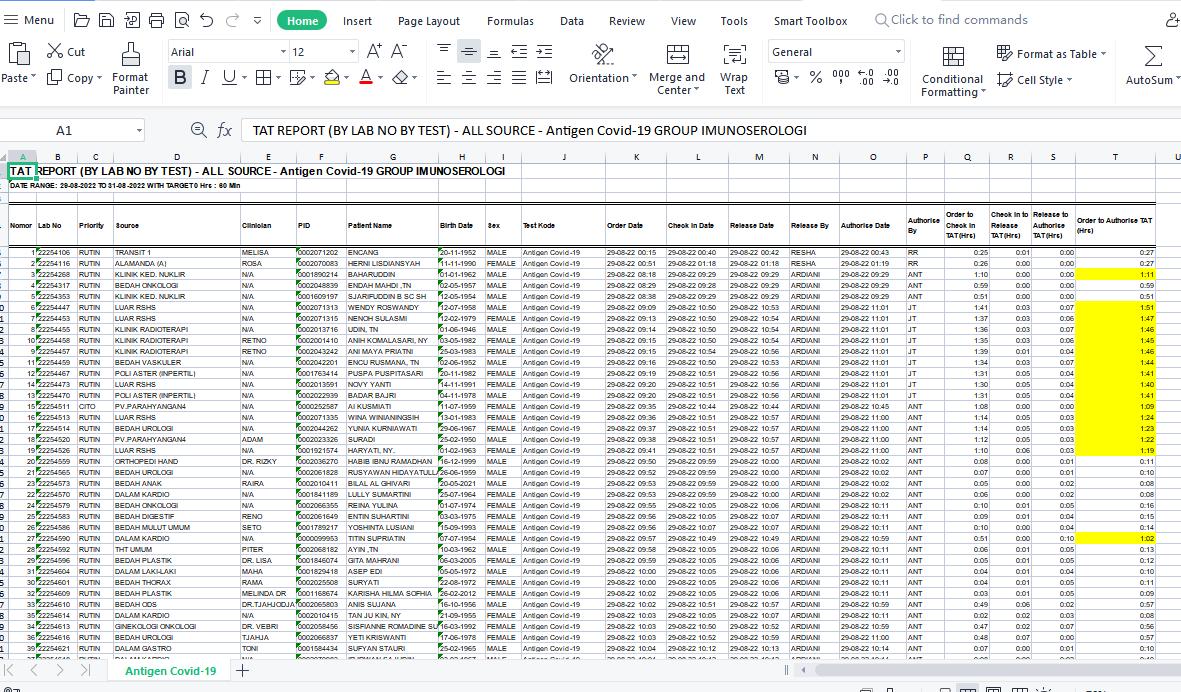This screenshot has height=692, width=1181.
Task: Open the Arial font name dropdown
Action: tap(282, 52)
